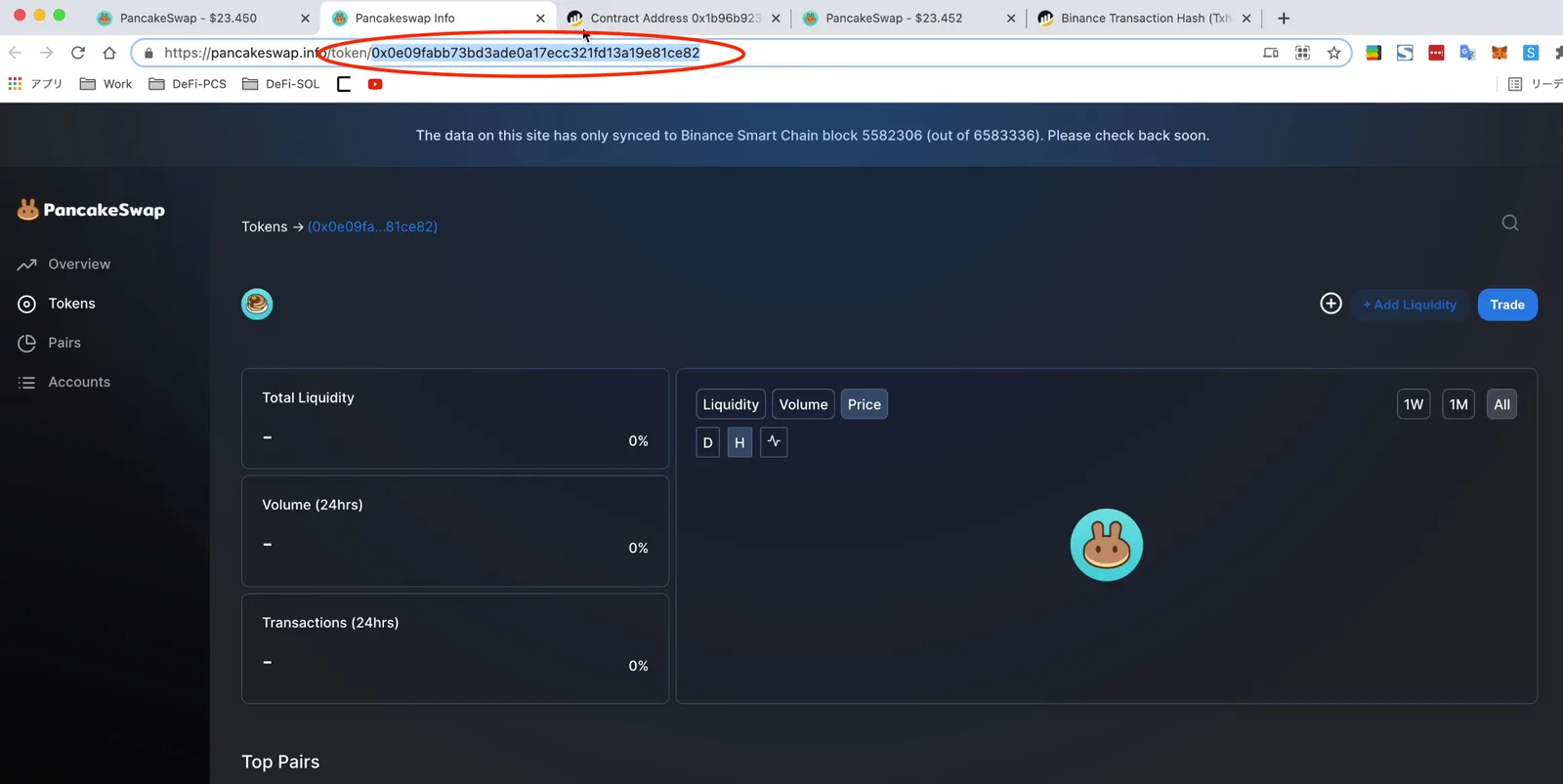Open the PancakeSwap logo in the sidebar
The image size is (1563, 784).
[91, 209]
